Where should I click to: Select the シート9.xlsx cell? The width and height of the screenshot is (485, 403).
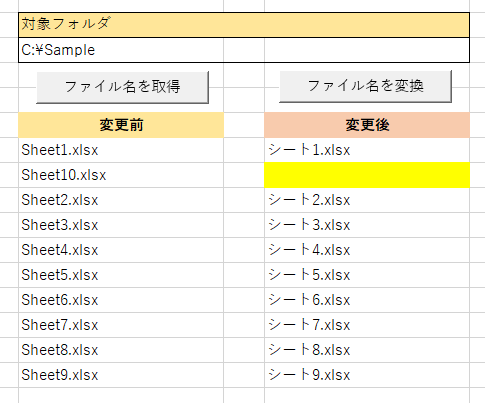click(367, 375)
